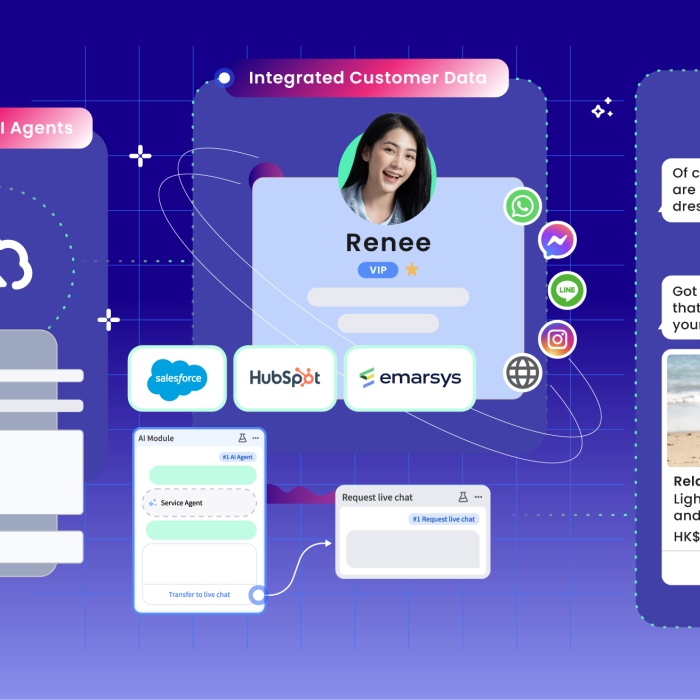
Task: Click the chat bubble starting with Of
Action: 681,190
